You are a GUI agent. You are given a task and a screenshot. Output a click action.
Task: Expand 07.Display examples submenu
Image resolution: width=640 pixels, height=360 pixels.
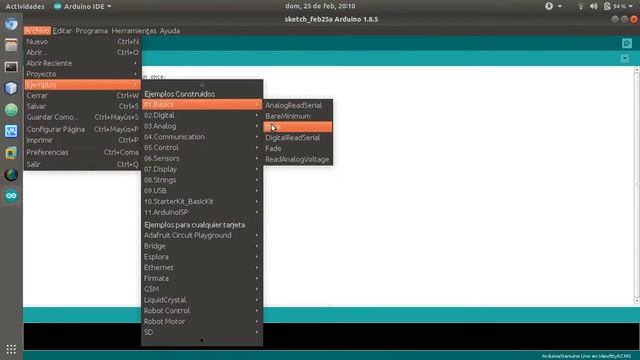[x=202, y=169]
